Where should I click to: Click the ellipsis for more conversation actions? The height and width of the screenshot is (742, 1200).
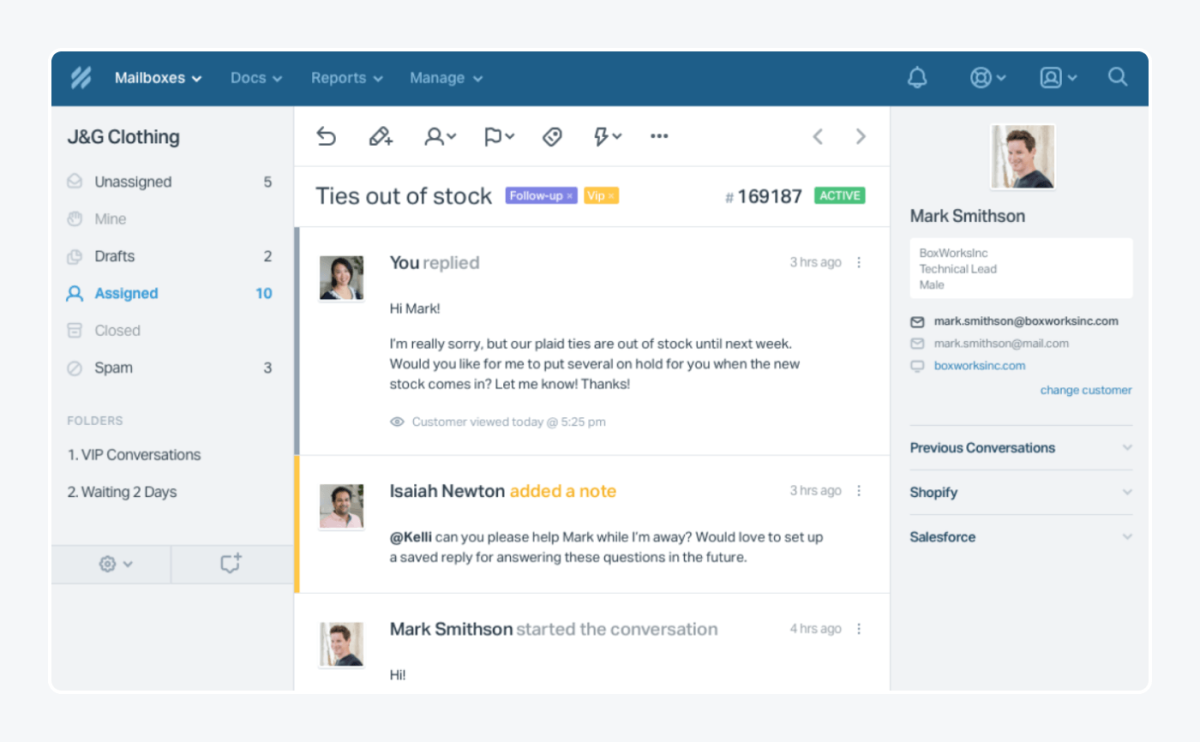point(658,136)
